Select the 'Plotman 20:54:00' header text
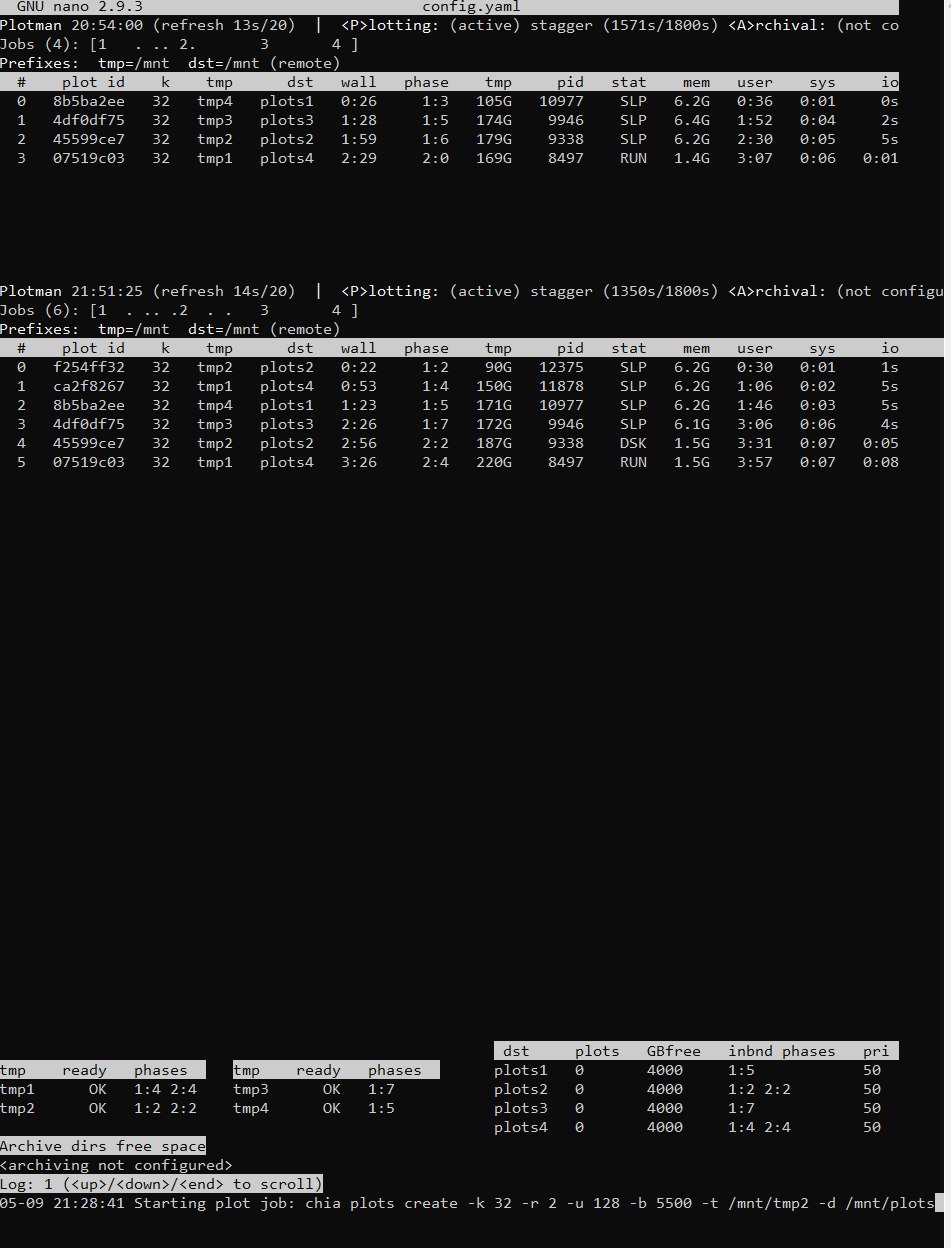Image resolution: width=951 pixels, height=1248 pixels. pyautogui.click(x=71, y=25)
